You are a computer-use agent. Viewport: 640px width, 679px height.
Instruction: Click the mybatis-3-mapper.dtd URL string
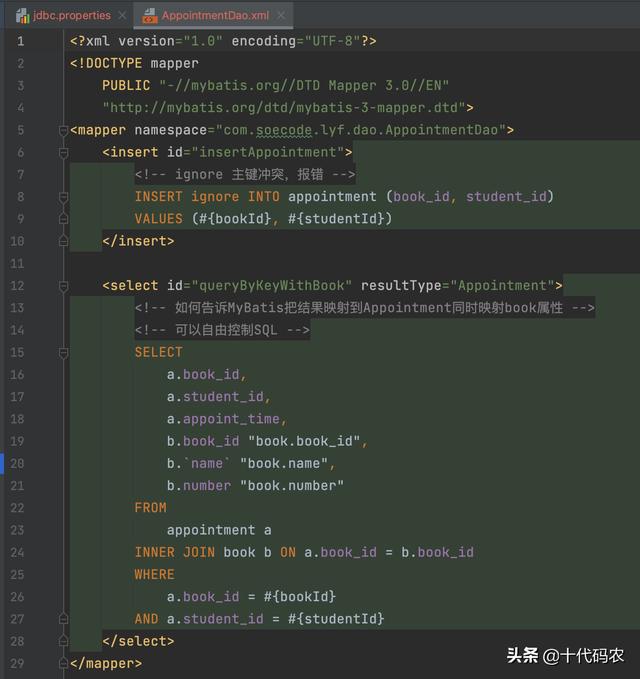[284, 108]
